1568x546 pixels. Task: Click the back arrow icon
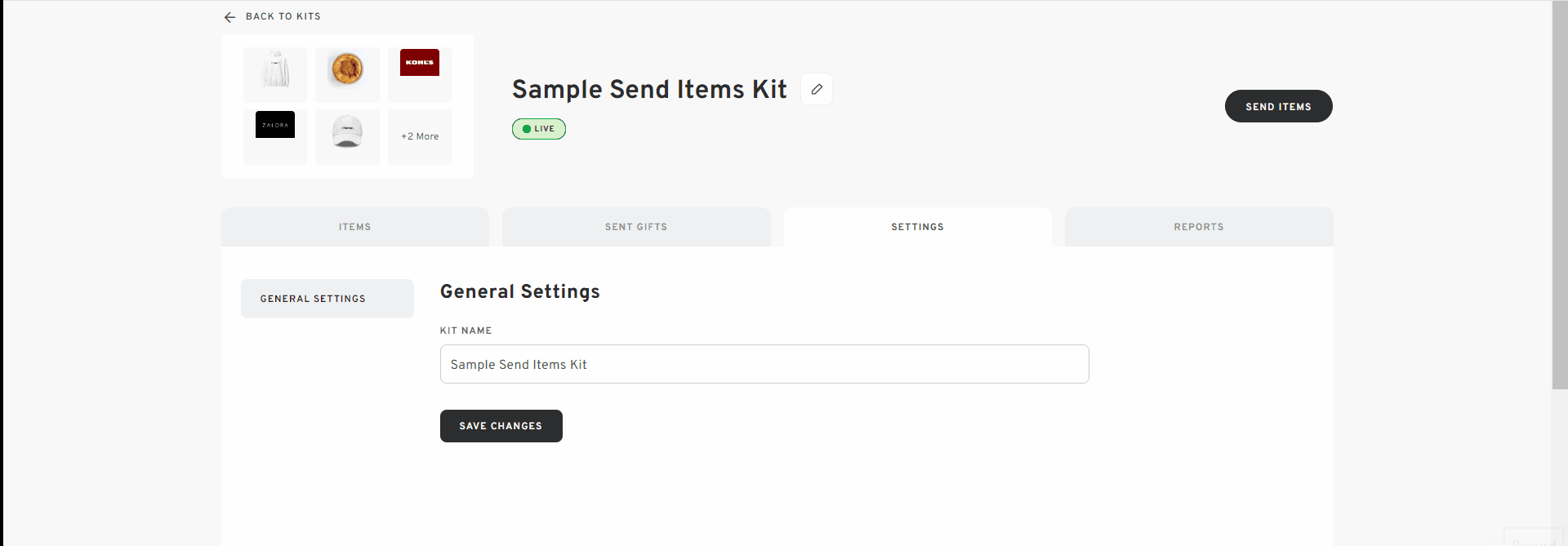[x=229, y=17]
